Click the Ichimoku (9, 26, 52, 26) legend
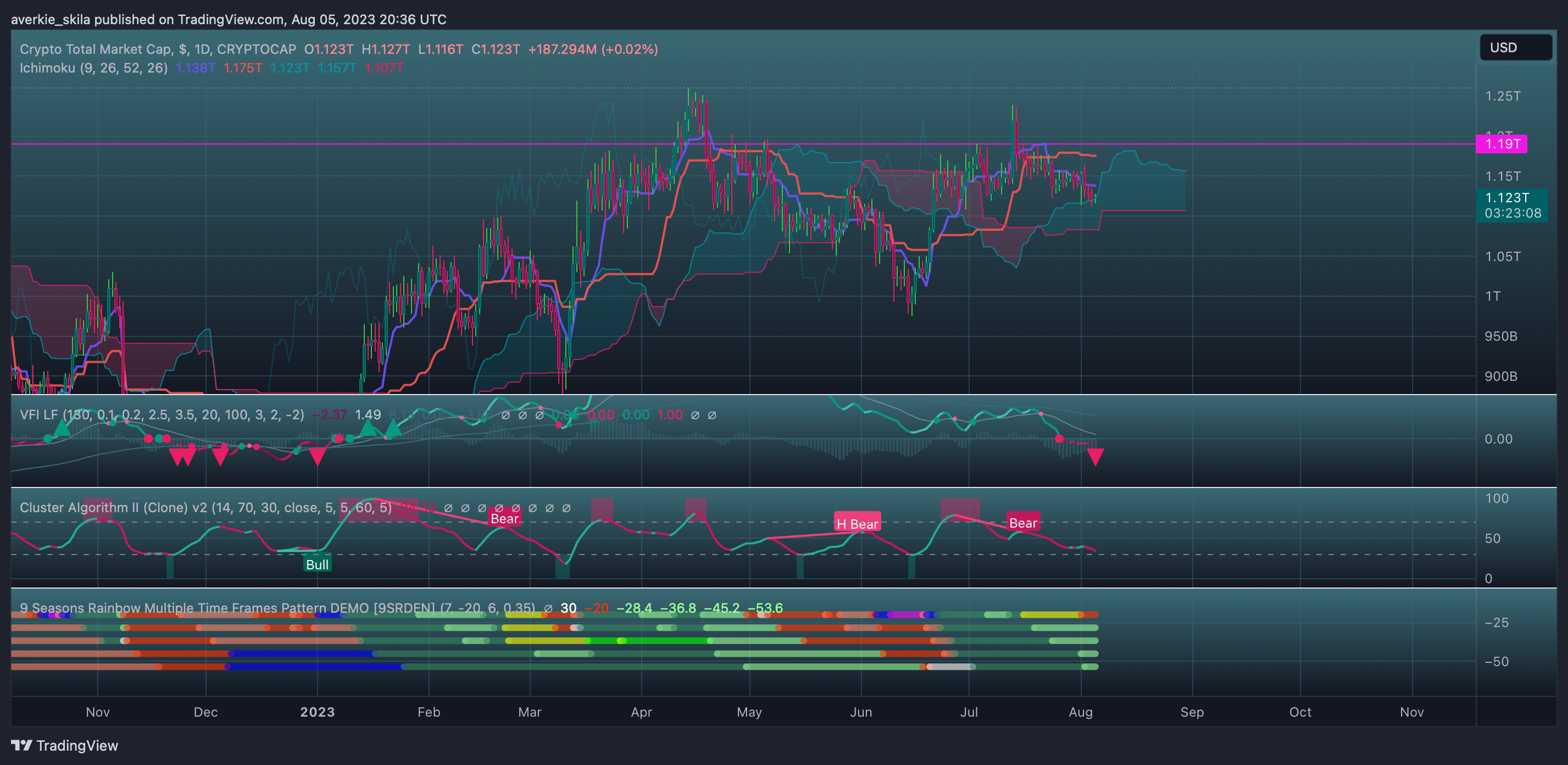The width and height of the screenshot is (1568, 765). click(94, 68)
